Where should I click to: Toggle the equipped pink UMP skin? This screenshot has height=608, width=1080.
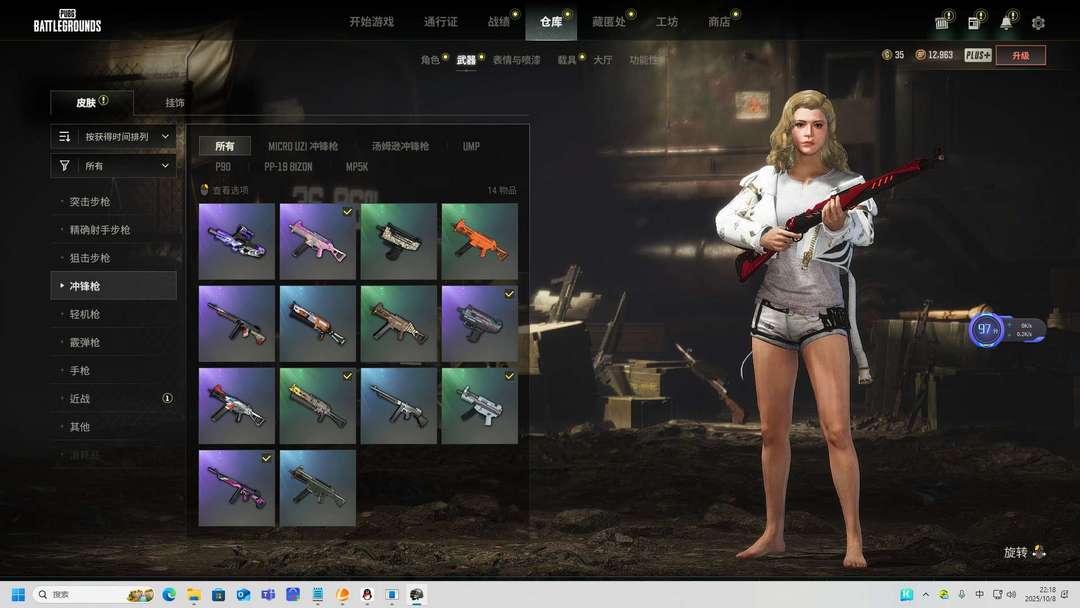pos(317,241)
